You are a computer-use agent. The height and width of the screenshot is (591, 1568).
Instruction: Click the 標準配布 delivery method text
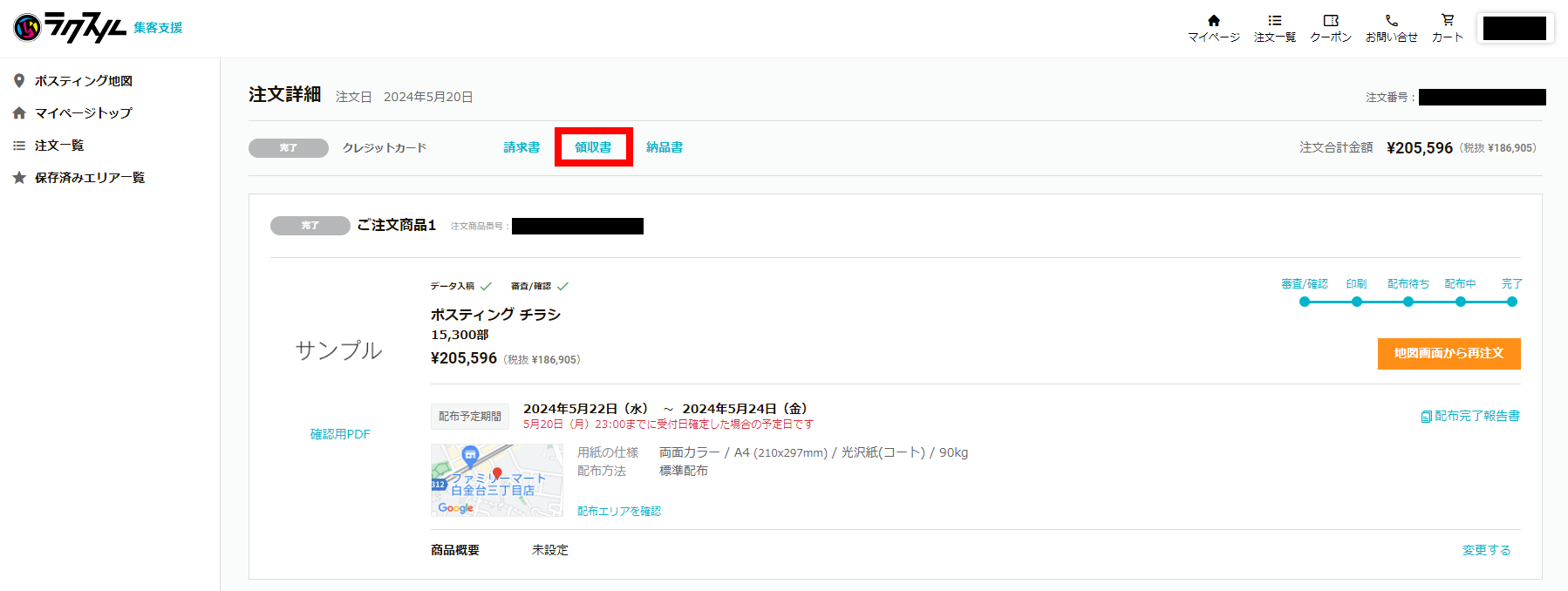pyautogui.click(x=684, y=471)
